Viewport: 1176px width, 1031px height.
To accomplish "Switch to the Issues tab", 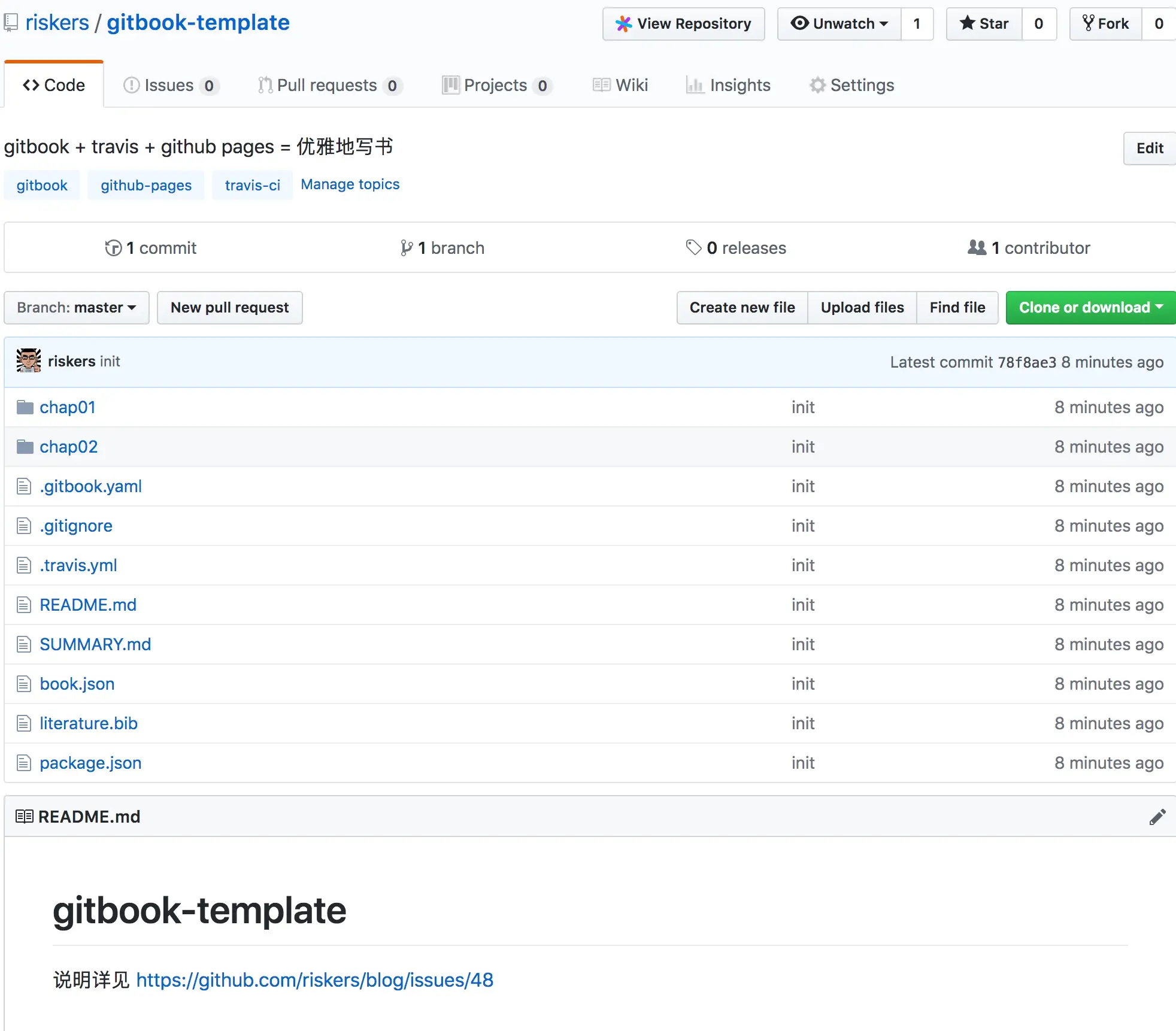I will point(169,85).
